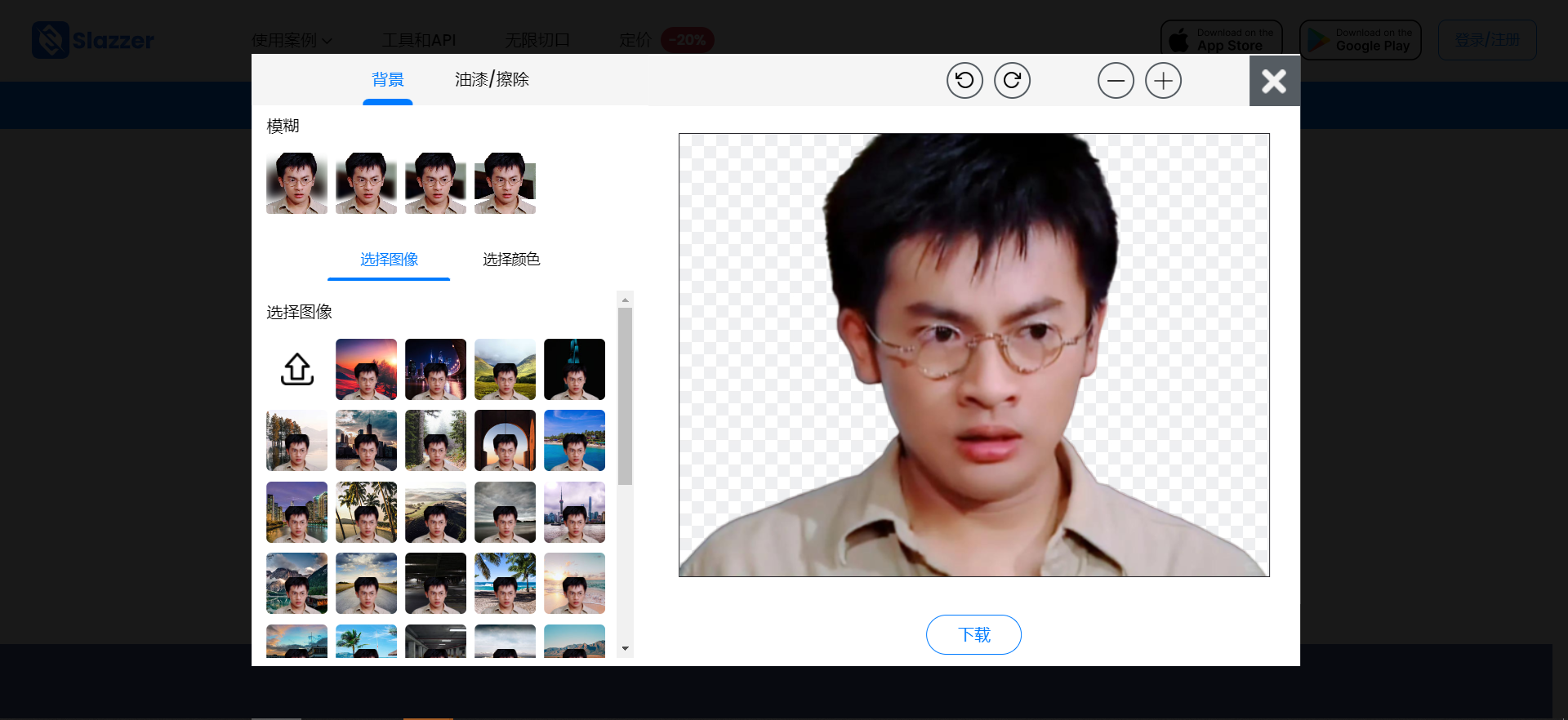Apply the archway tunnel background
Viewport: 1568px width, 720px height.
coord(505,441)
